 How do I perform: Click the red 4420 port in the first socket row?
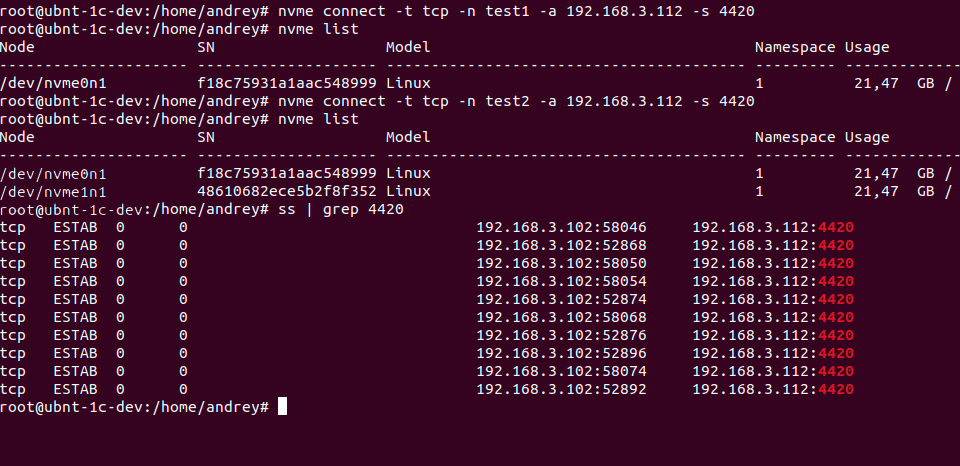tap(836, 227)
